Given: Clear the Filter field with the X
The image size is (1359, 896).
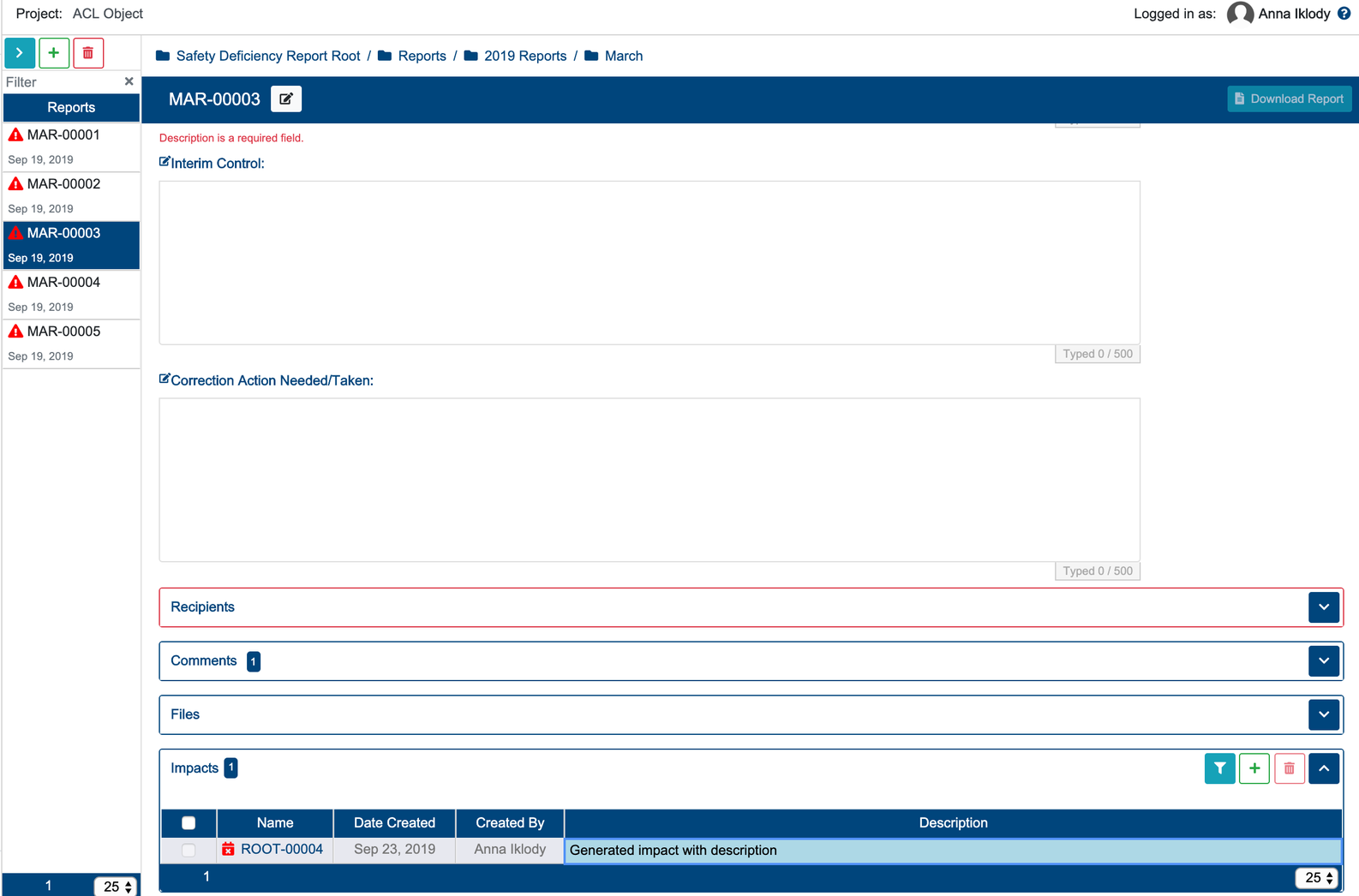Looking at the screenshot, I should tap(129, 81).
